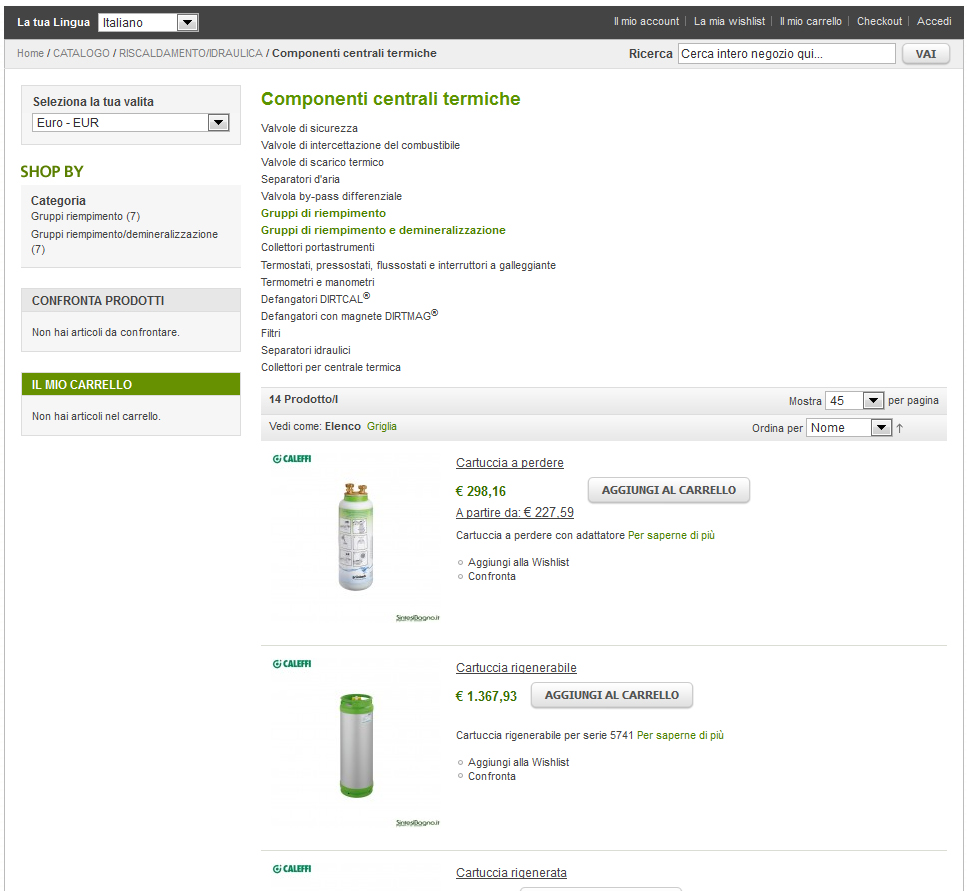
Task: Expand the Euro currency dropdown
Action: pyautogui.click(x=131, y=123)
